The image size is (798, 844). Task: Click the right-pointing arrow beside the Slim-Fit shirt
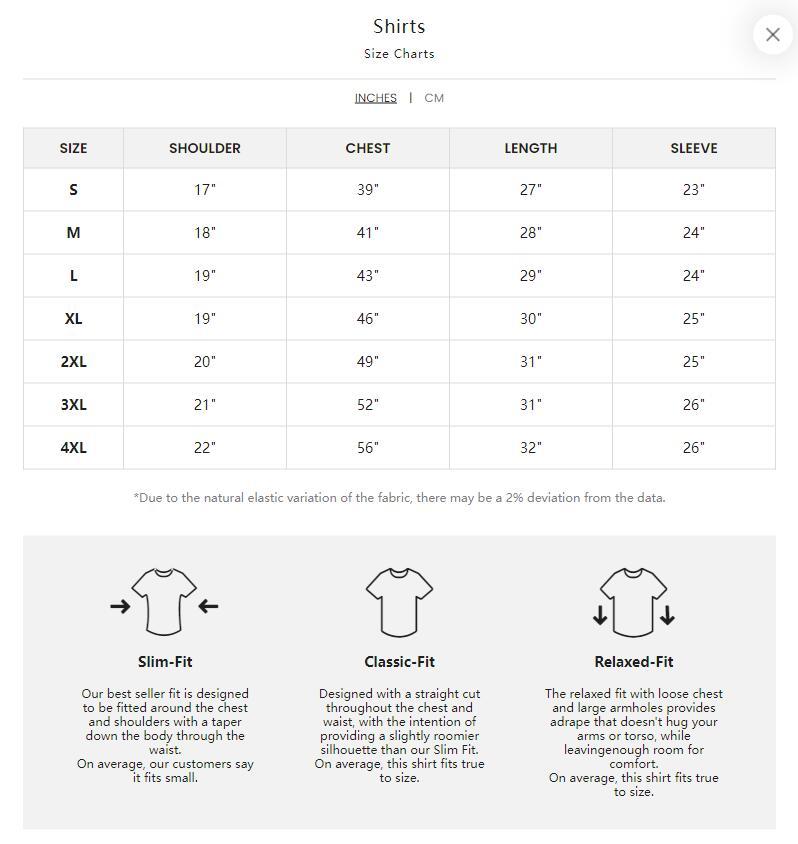coord(119,605)
